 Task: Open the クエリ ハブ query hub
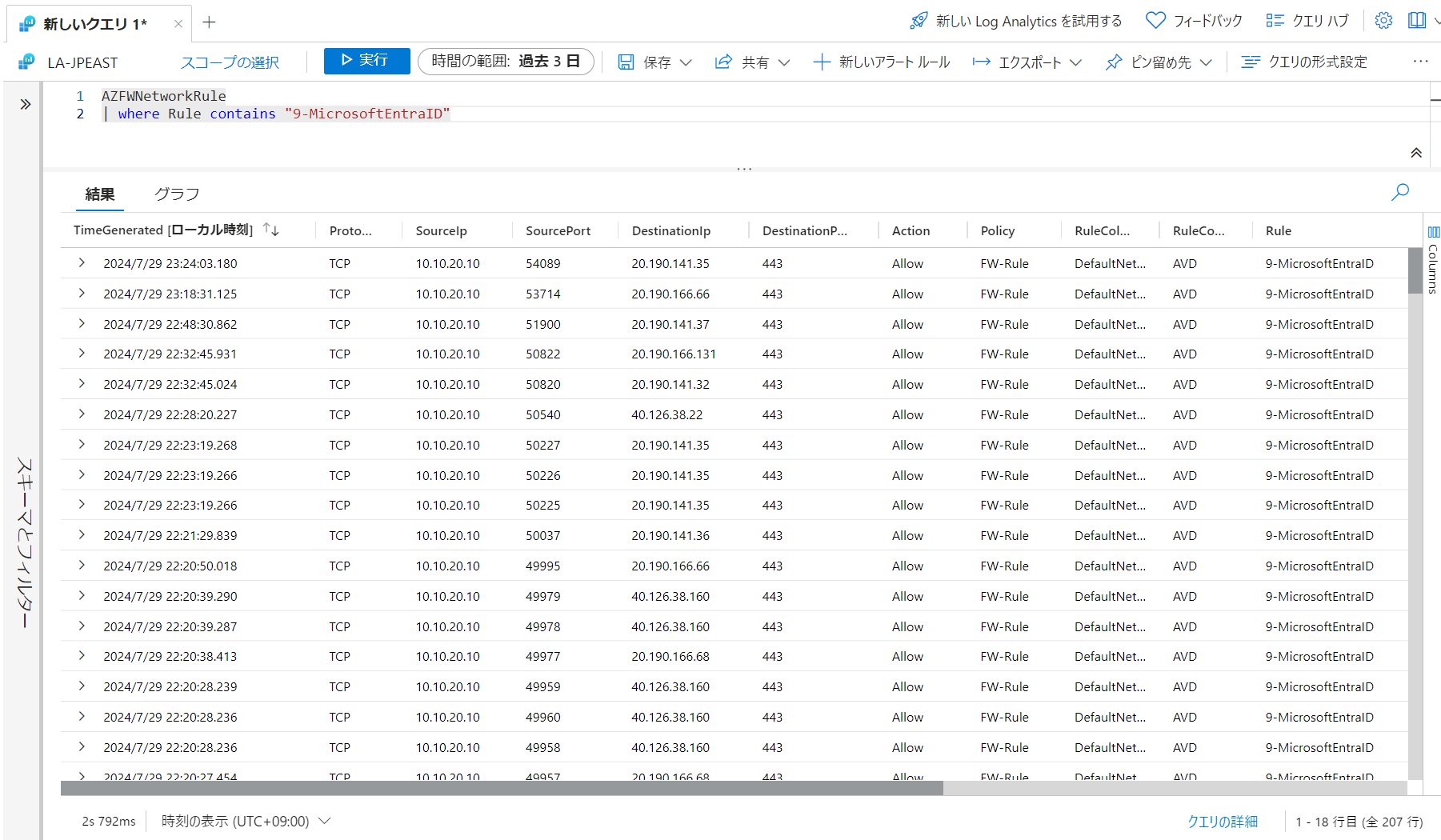(1307, 21)
